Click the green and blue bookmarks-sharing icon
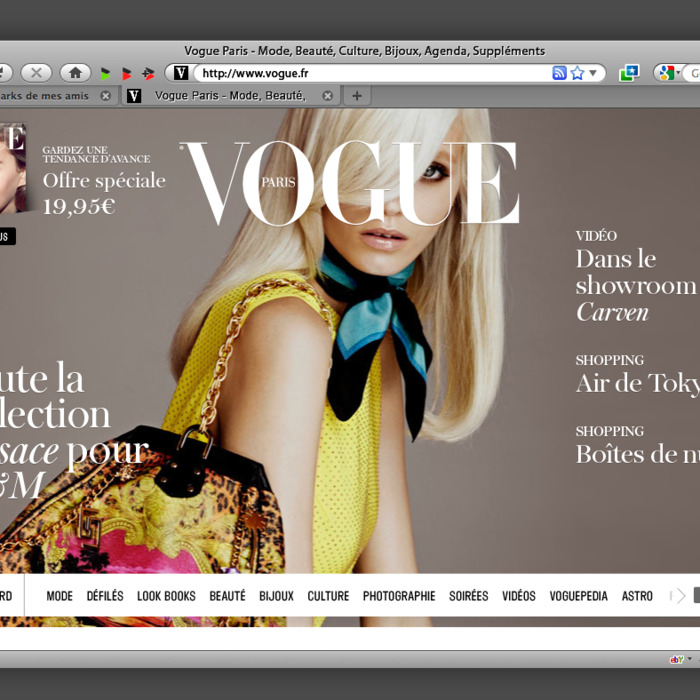The width and height of the screenshot is (700, 700). pos(629,73)
